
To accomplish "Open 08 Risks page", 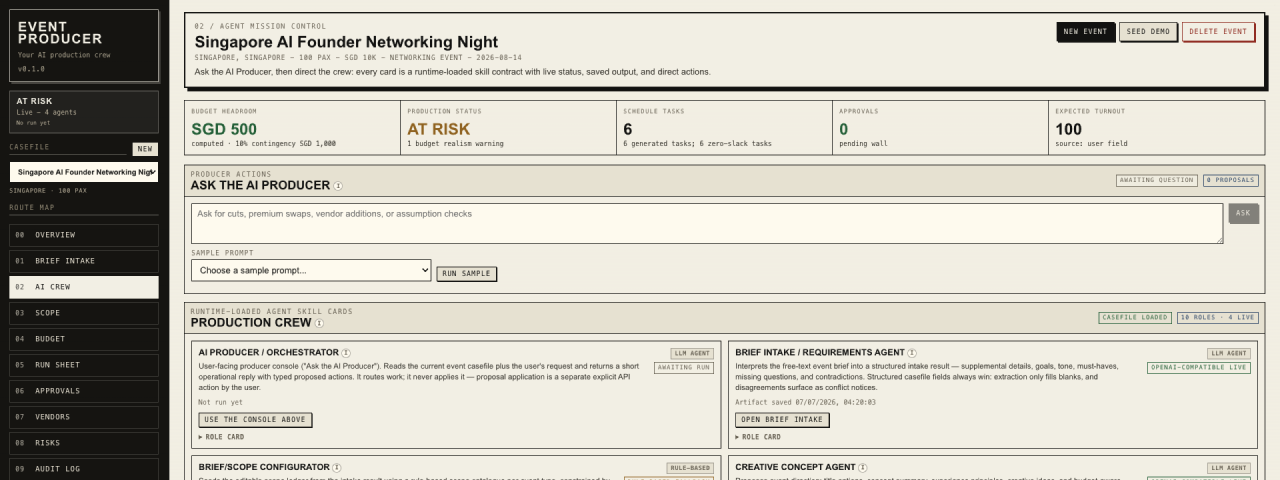I will pos(84,443).
